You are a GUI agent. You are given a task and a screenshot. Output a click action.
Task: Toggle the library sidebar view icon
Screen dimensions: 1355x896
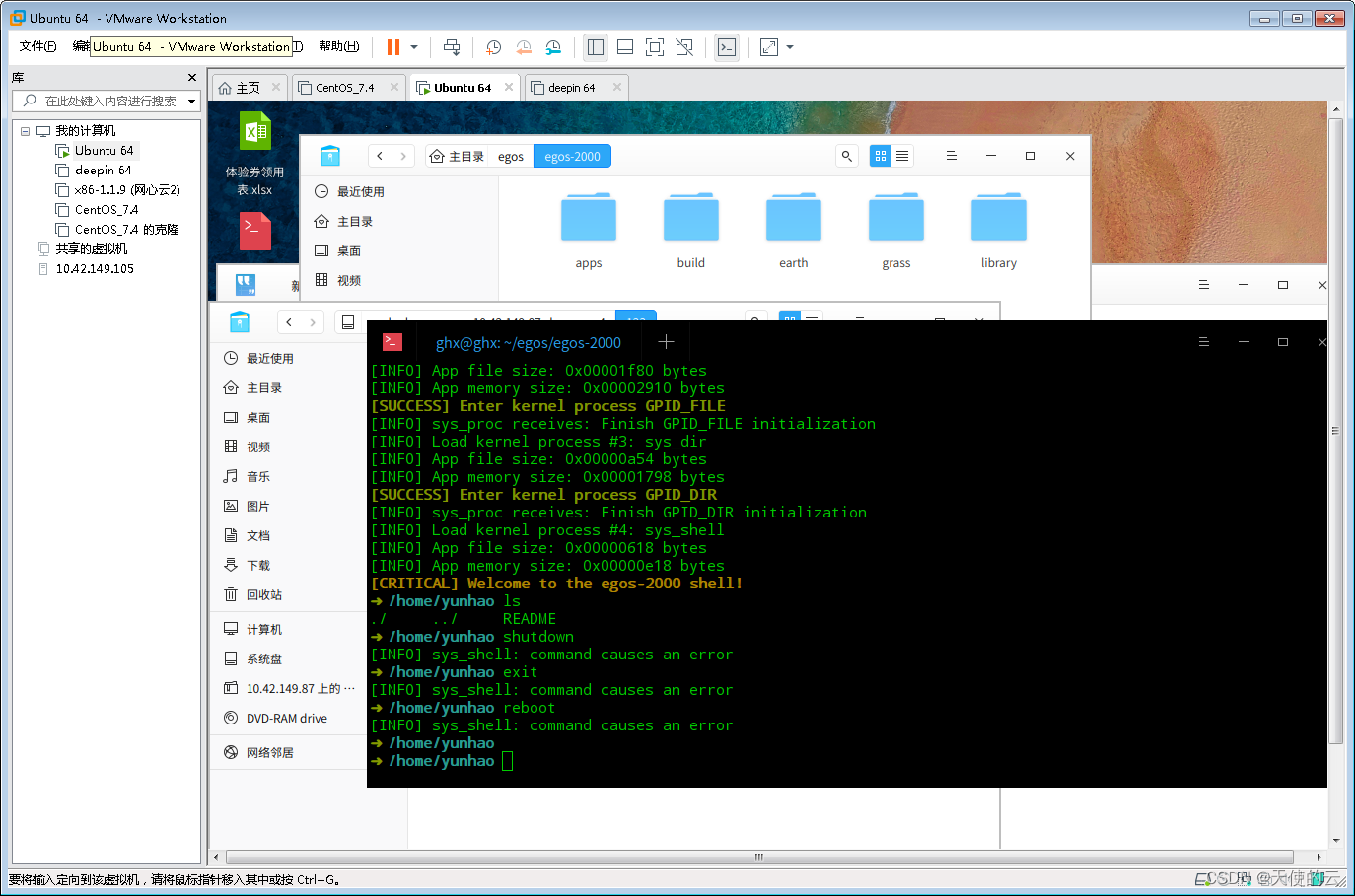[596, 47]
